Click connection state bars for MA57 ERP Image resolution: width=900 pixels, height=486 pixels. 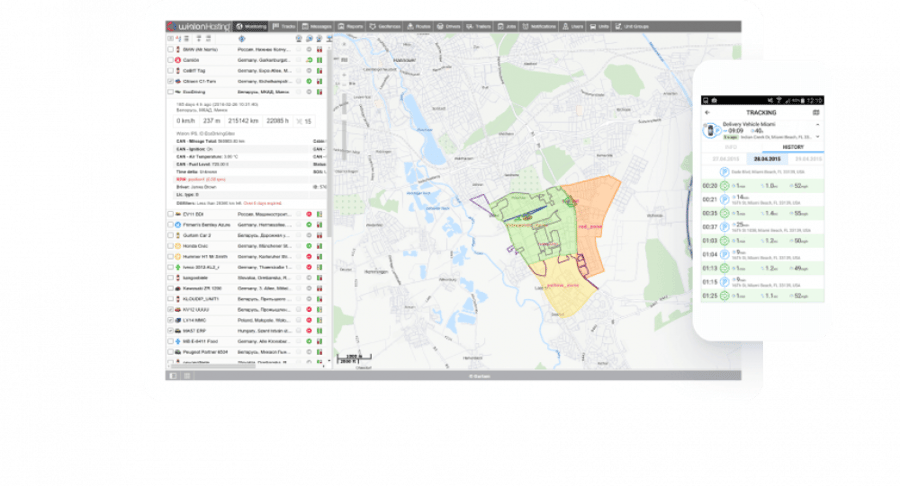[x=320, y=331]
